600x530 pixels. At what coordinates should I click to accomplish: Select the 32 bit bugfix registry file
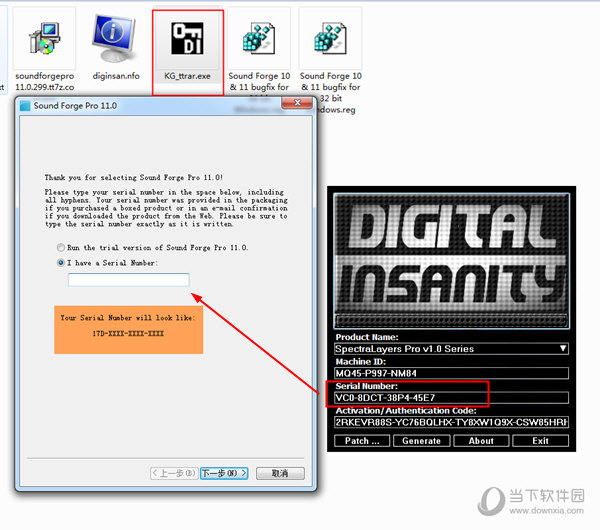click(x=330, y=38)
